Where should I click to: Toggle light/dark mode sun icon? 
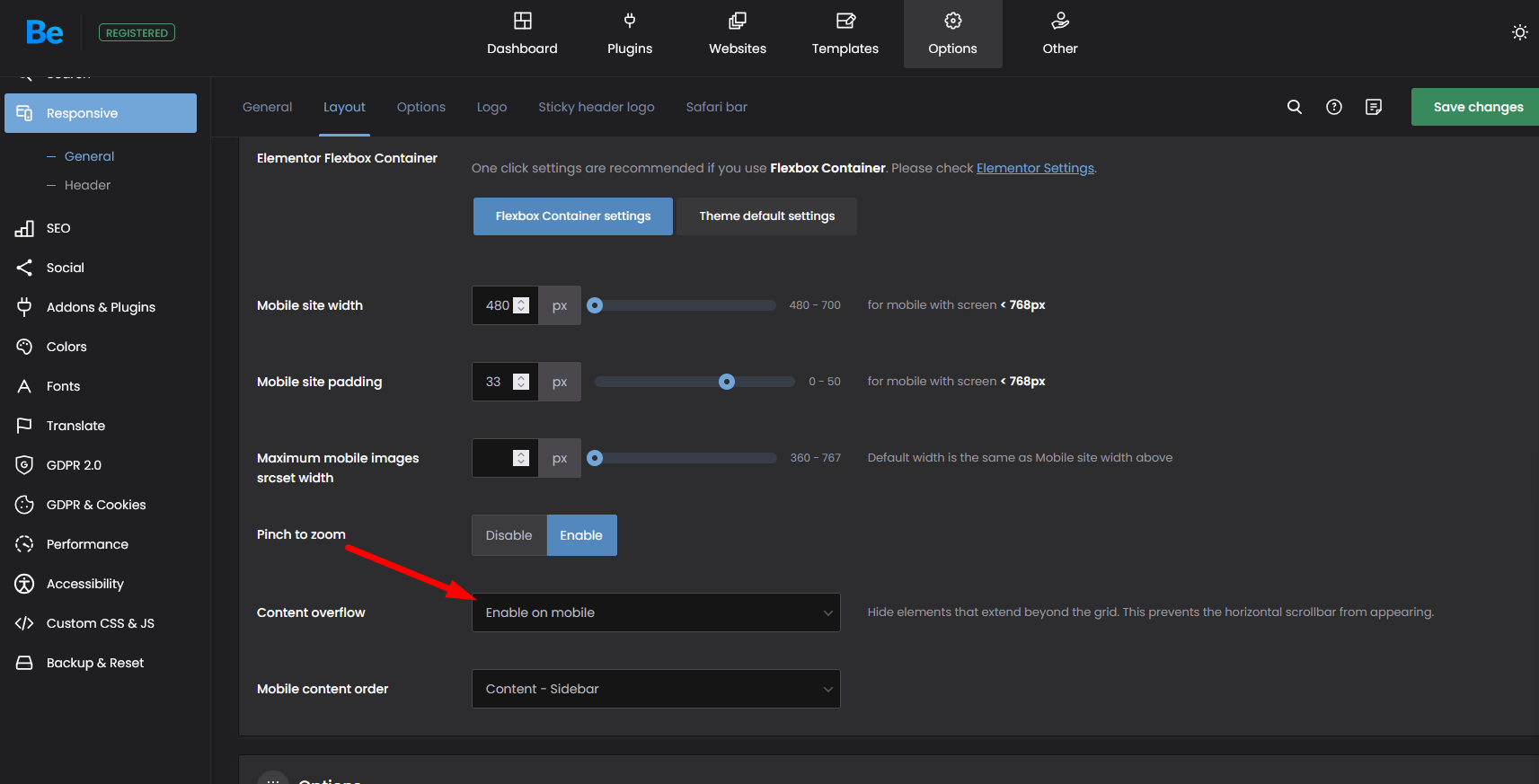[x=1519, y=32]
